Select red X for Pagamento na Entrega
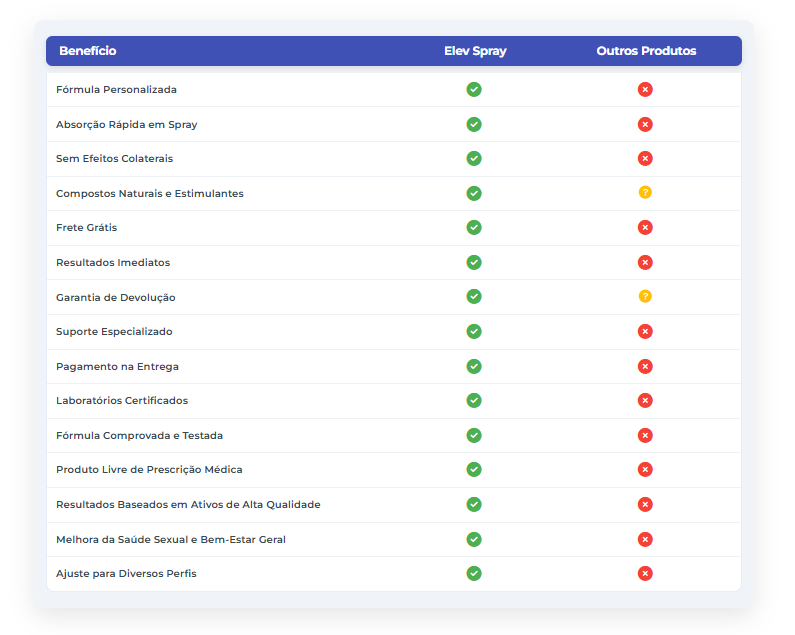 645,366
